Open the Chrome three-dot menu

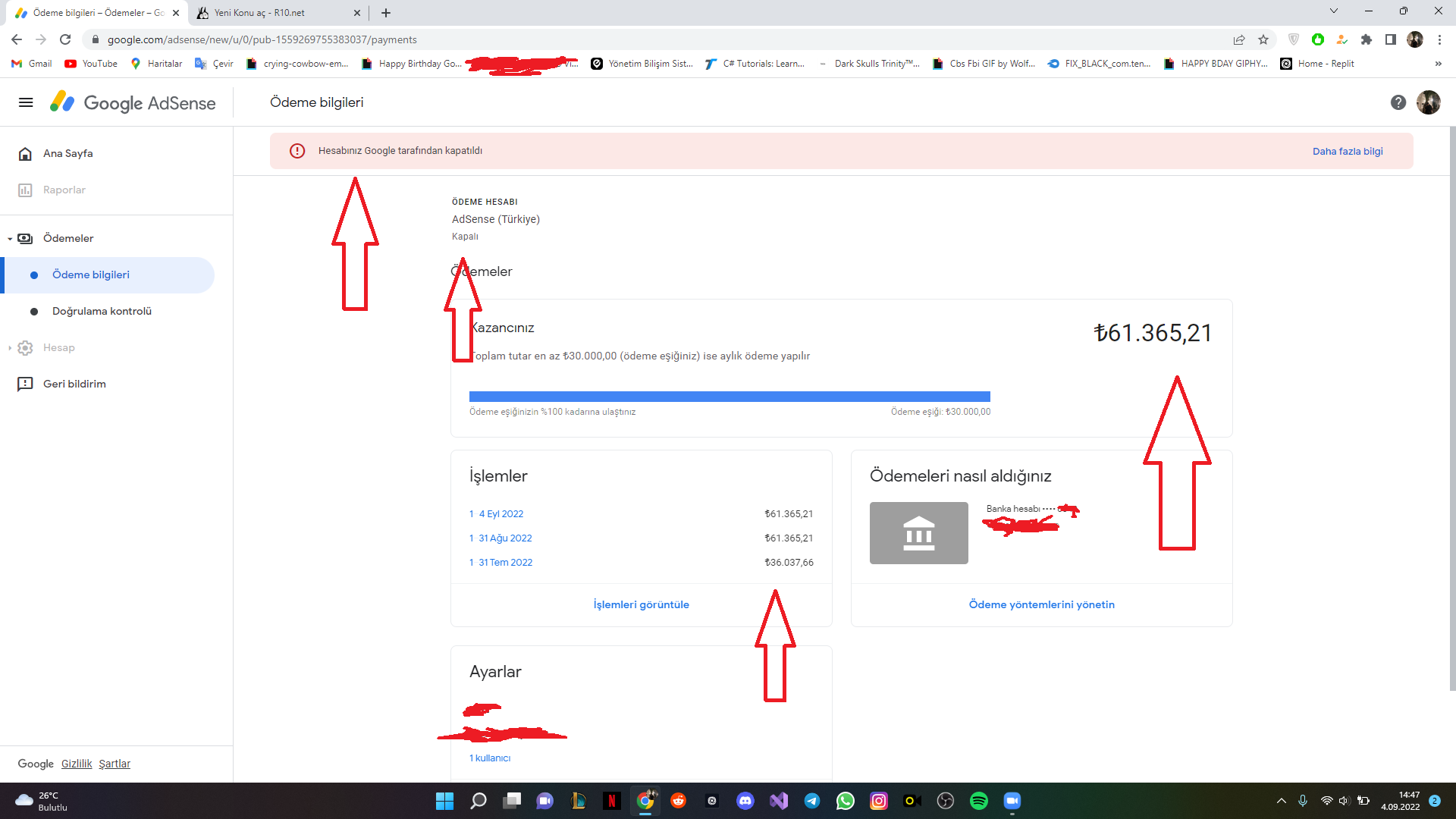[1439, 39]
